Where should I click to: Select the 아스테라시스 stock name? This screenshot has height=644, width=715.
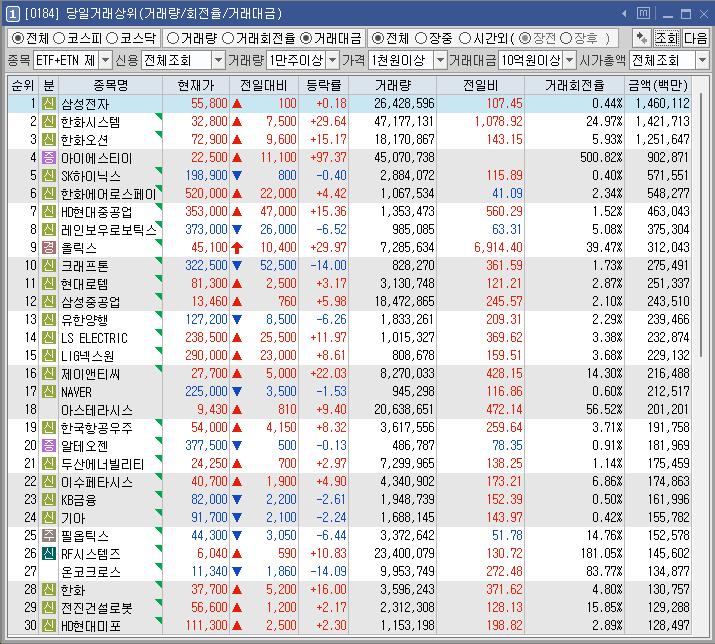pyautogui.click(x=97, y=410)
